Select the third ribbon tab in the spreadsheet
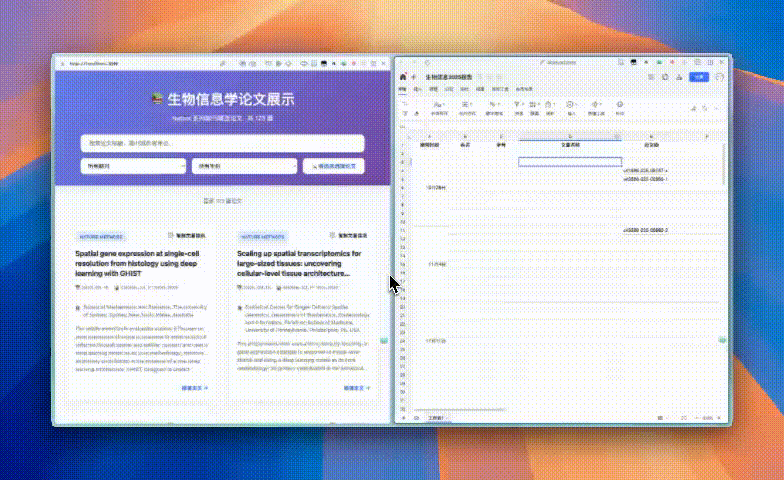 coord(434,89)
